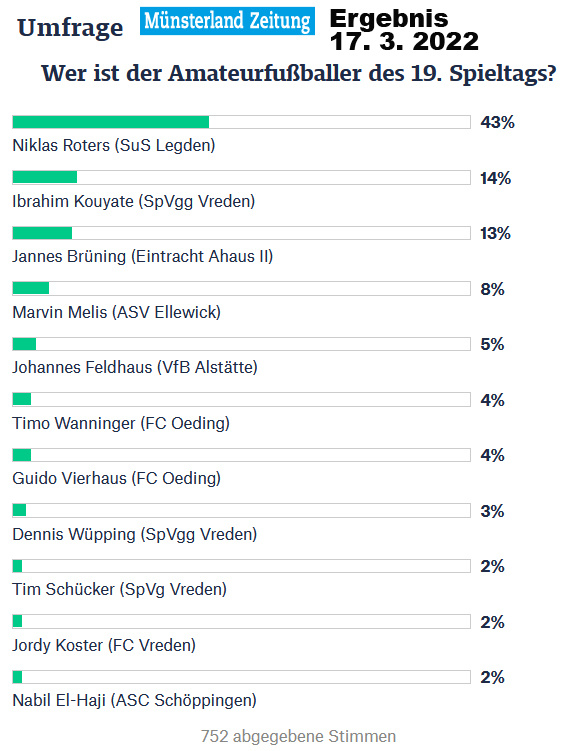
Task: Click Jordy Koster (FC Vreden) entry
Action: [104, 645]
